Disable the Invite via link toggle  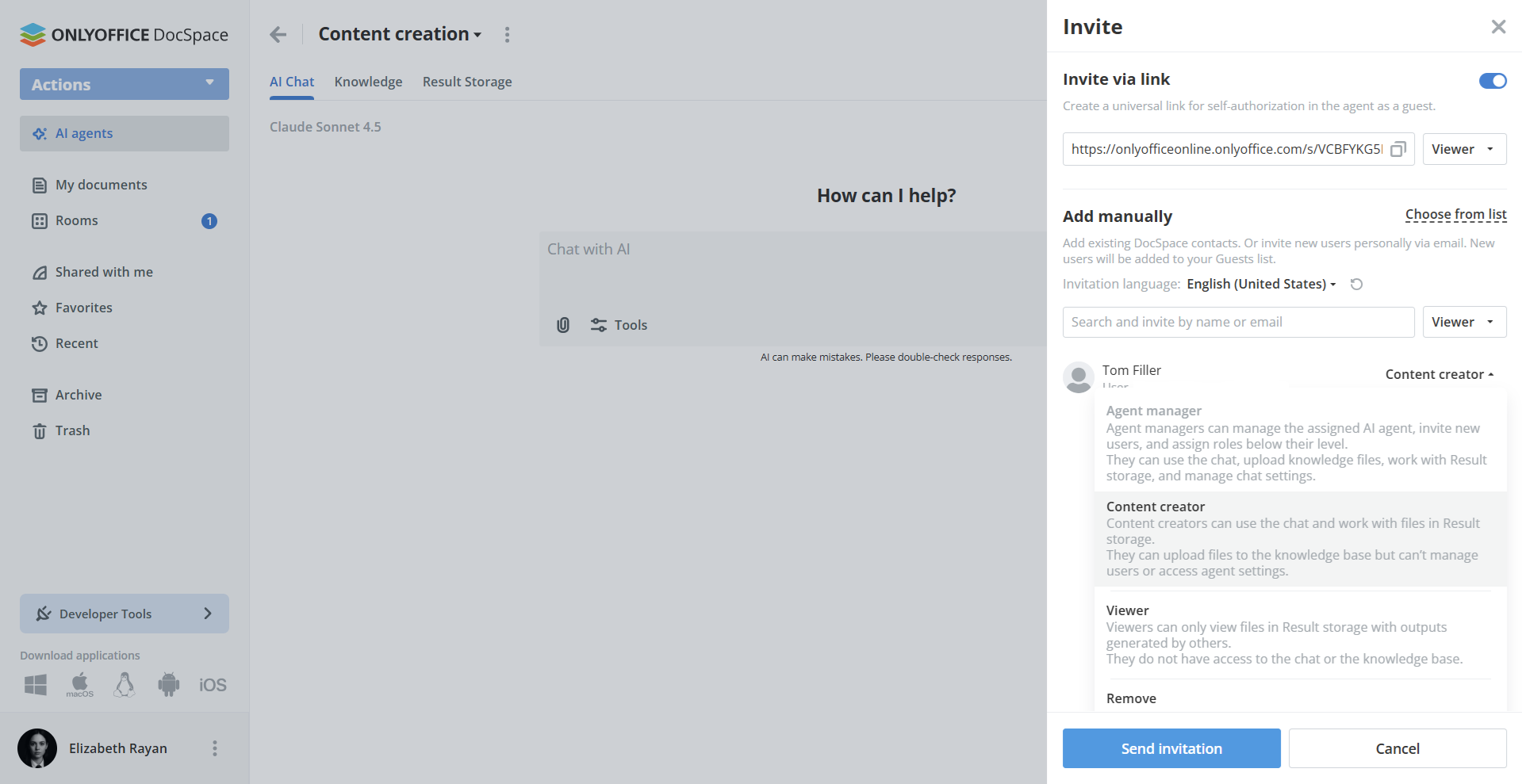pos(1493,81)
